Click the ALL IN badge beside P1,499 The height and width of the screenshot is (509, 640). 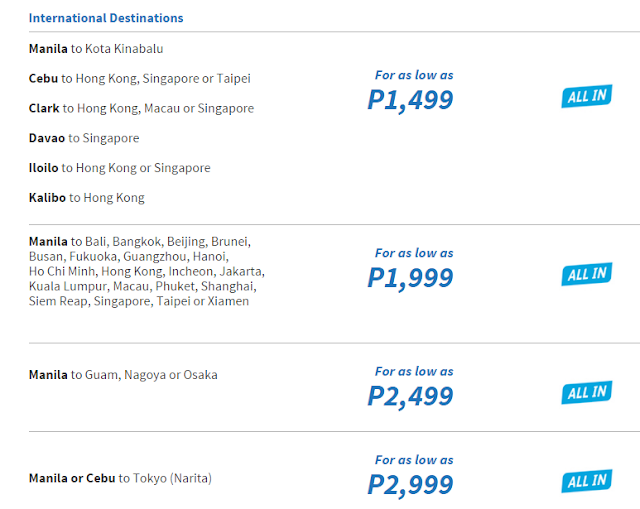(x=587, y=96)
